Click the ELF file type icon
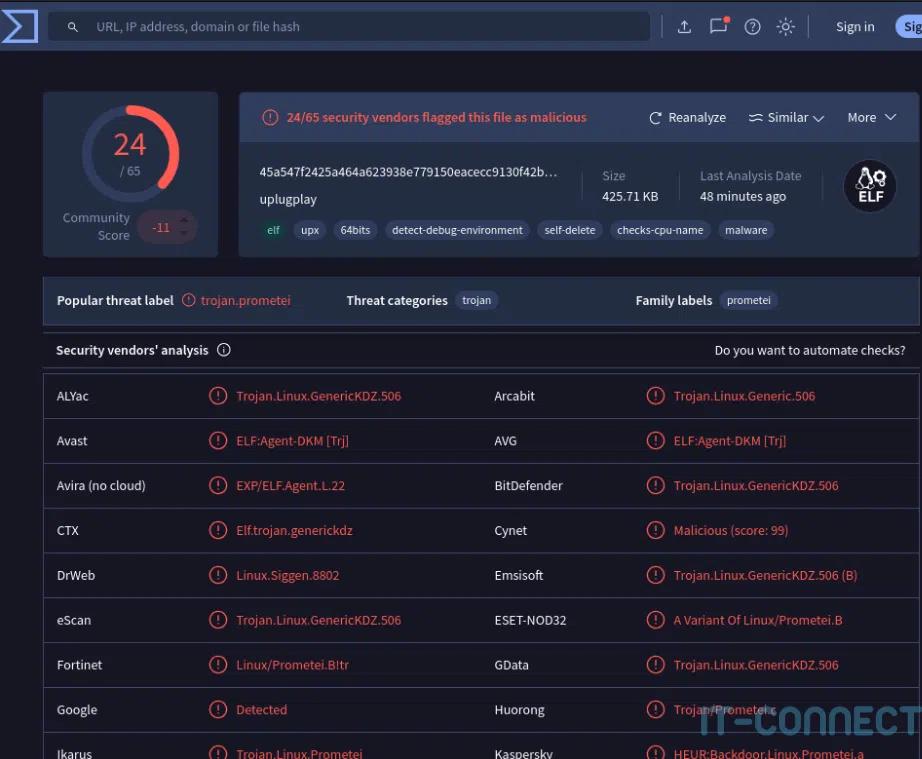The width and height of the screenshot is (922, 759). pyautogui.click(x=870, y=186)
